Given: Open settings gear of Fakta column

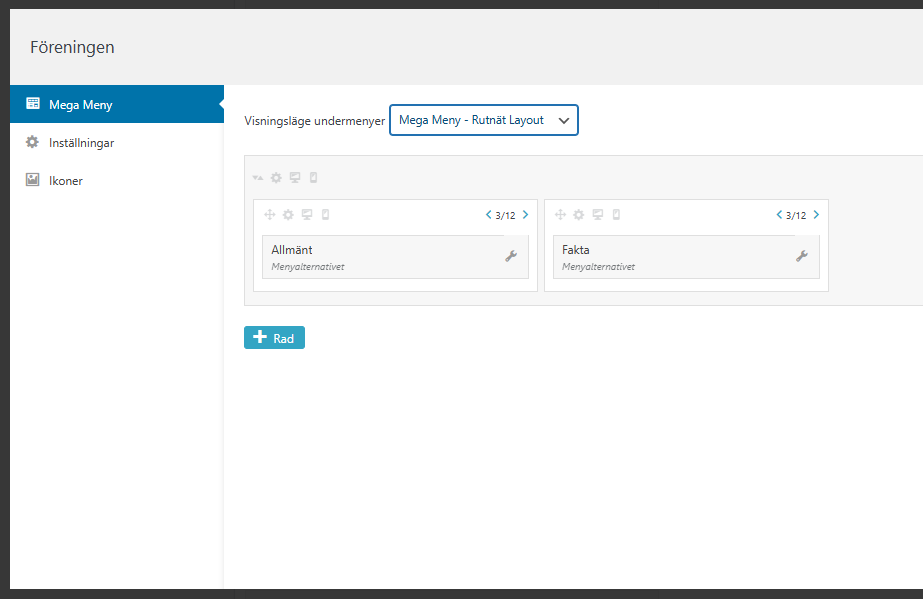Looking at the screenshot, I should [x=578, y=214].
